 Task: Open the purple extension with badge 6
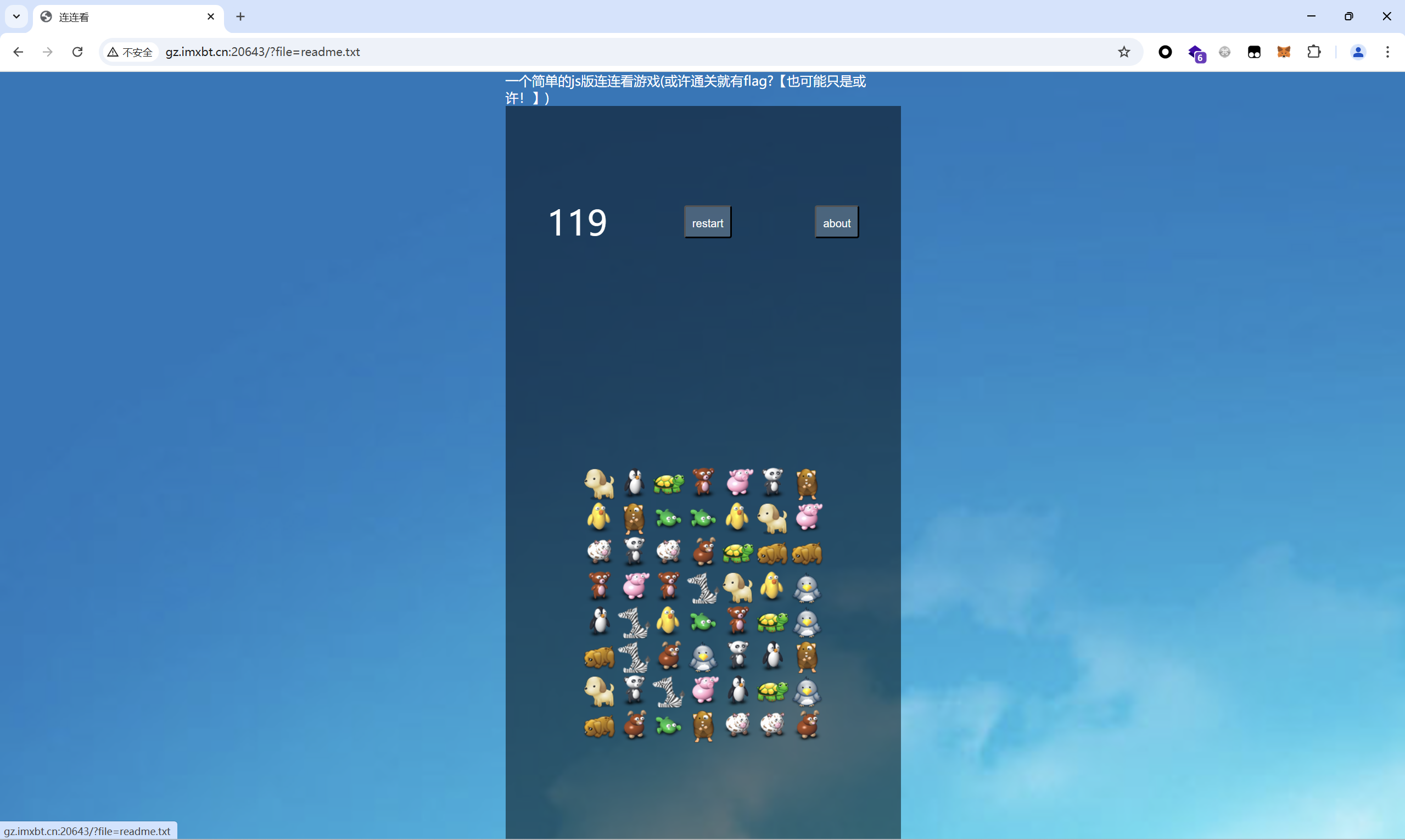(1196, 53)
